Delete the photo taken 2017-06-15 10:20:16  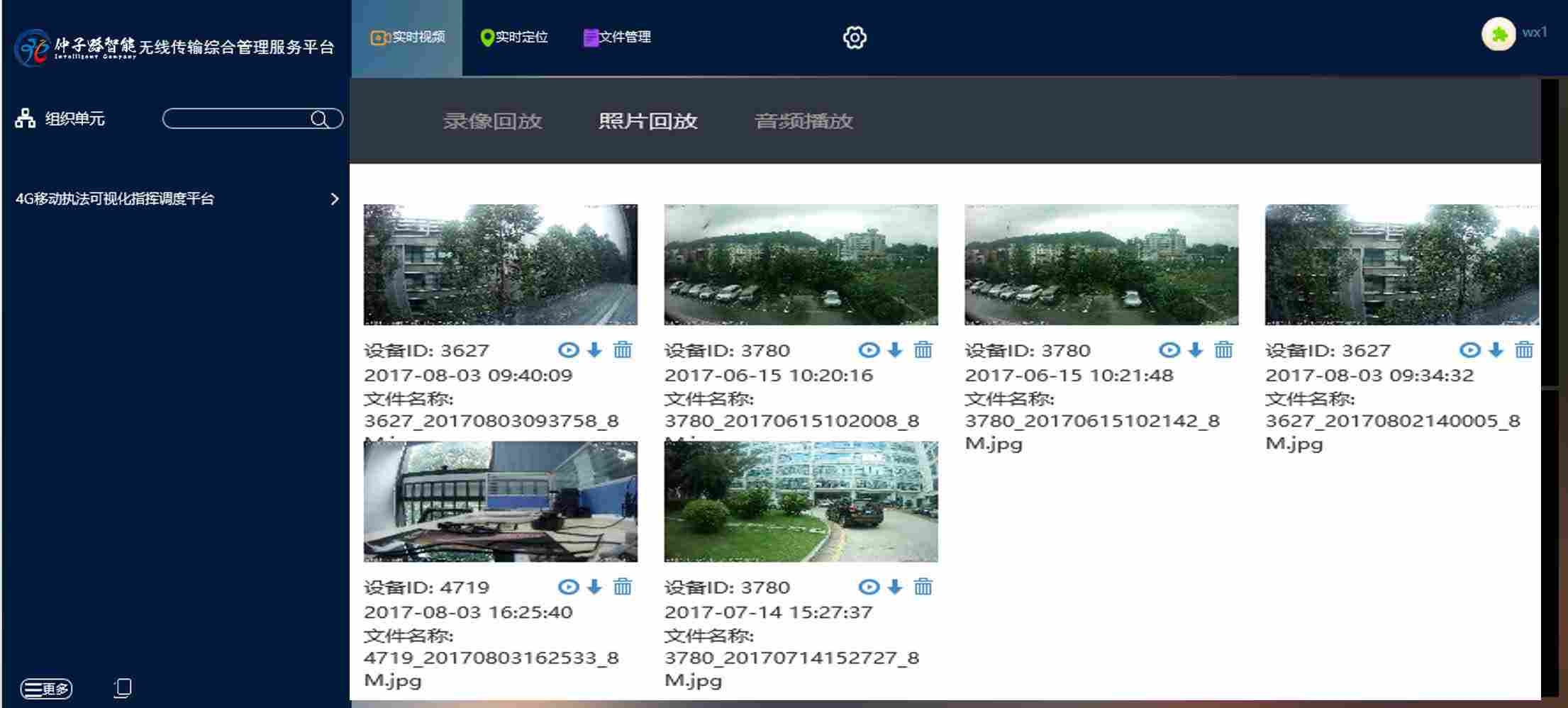coord(923,349)
